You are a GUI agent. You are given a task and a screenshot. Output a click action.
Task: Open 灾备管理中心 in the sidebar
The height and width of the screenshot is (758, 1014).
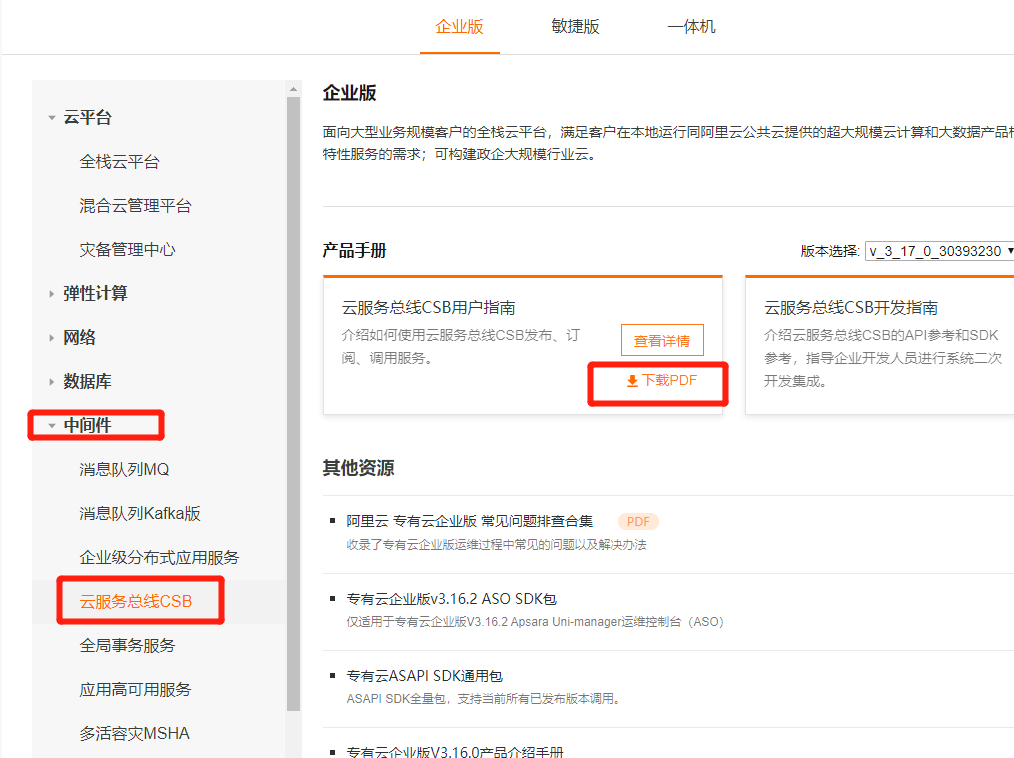coord(127,250)
